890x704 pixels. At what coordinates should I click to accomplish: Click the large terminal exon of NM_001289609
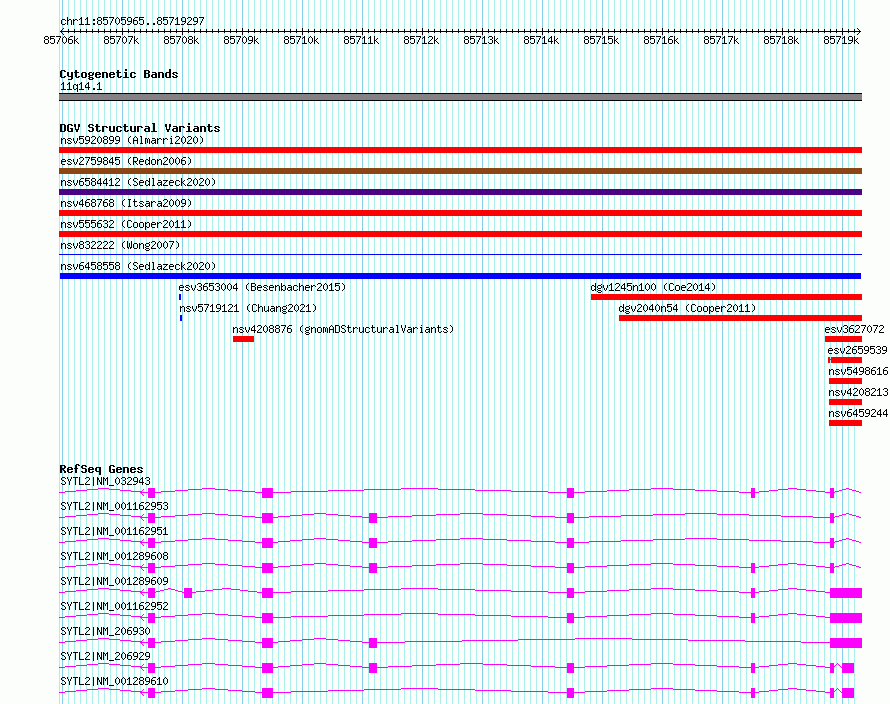pos(846,593)
